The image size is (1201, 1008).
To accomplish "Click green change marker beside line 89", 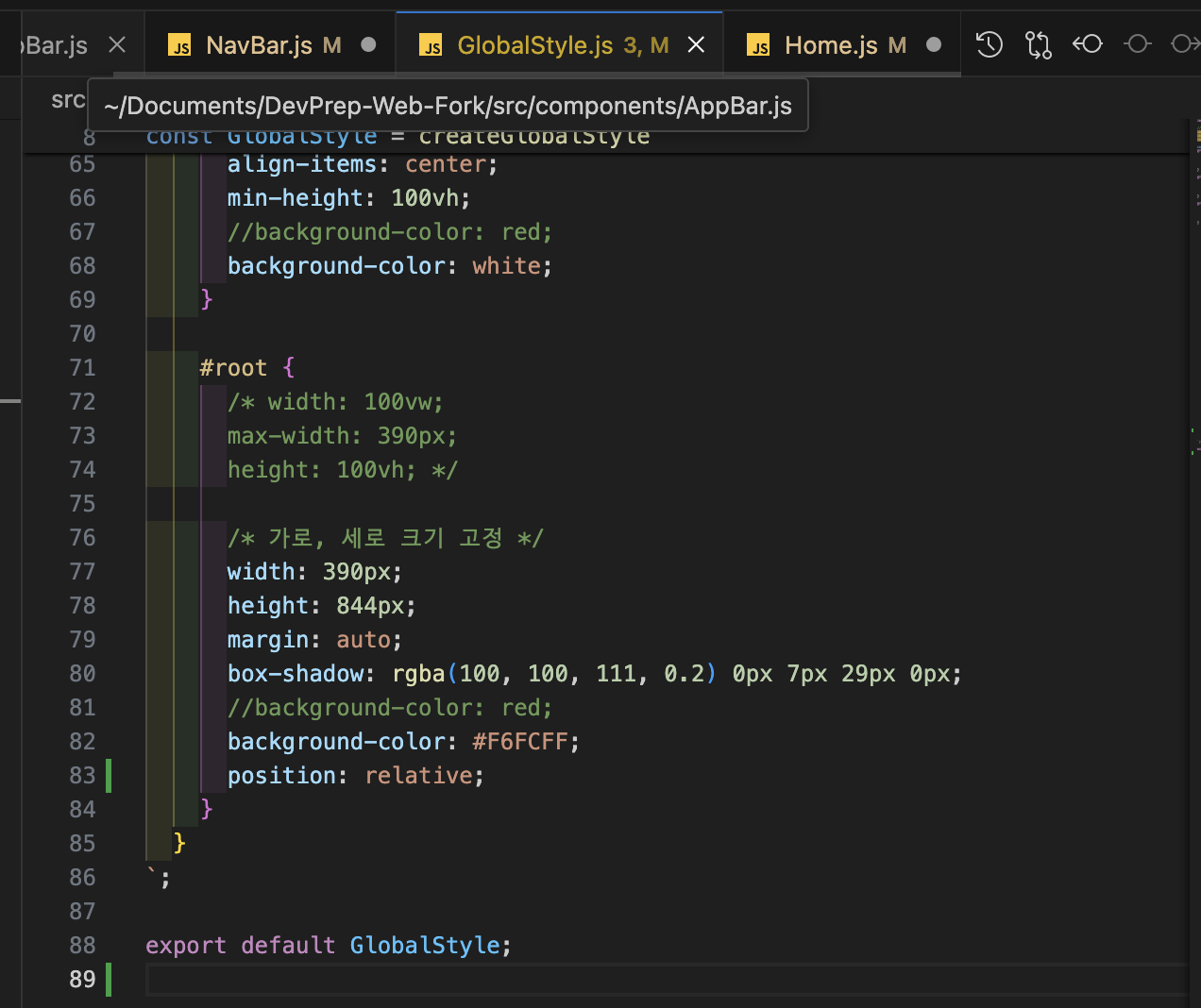I will pyautogui.click(x=109, y=979).
